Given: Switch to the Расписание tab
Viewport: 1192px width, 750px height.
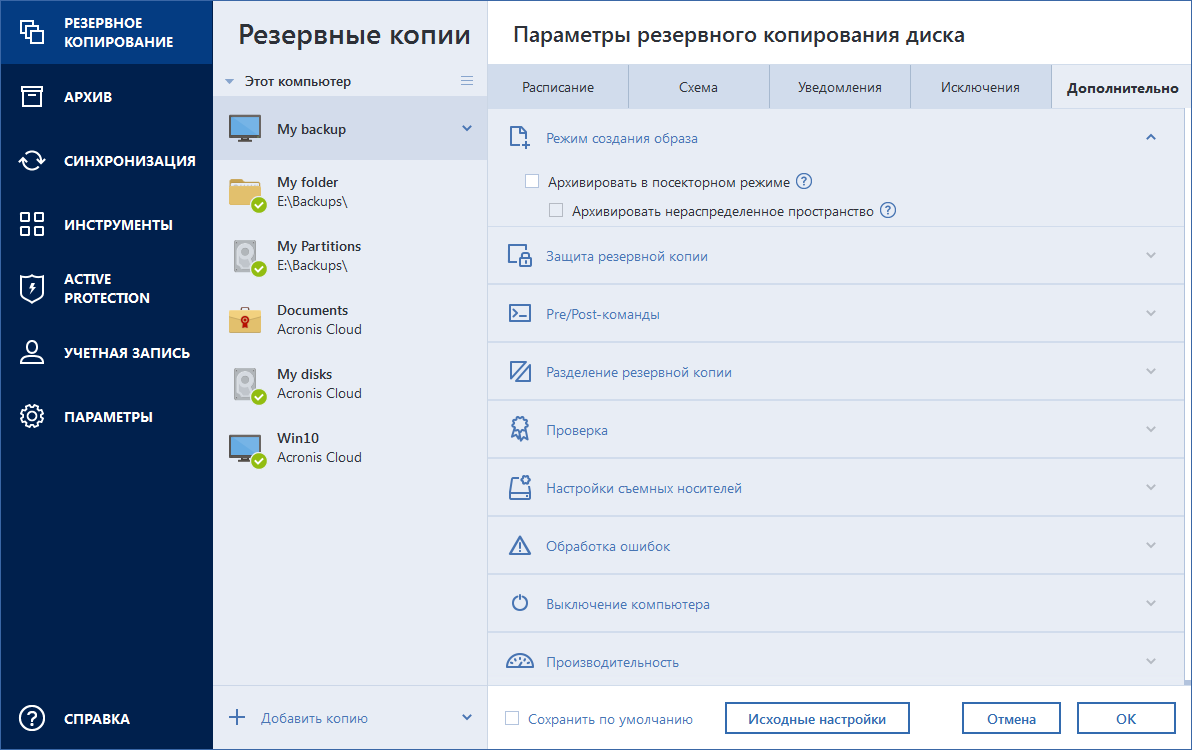Looking at the screenshot, I should point(557,87).
